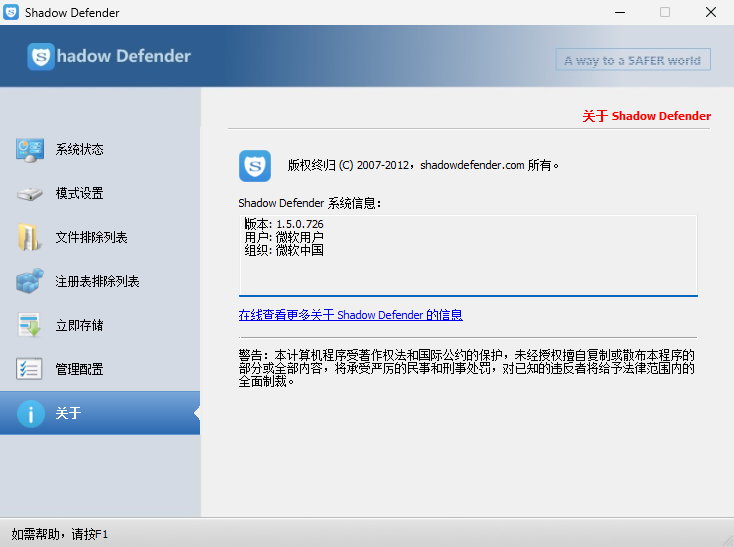Click the 警告 legal warning paragraph

click(467, 368)
